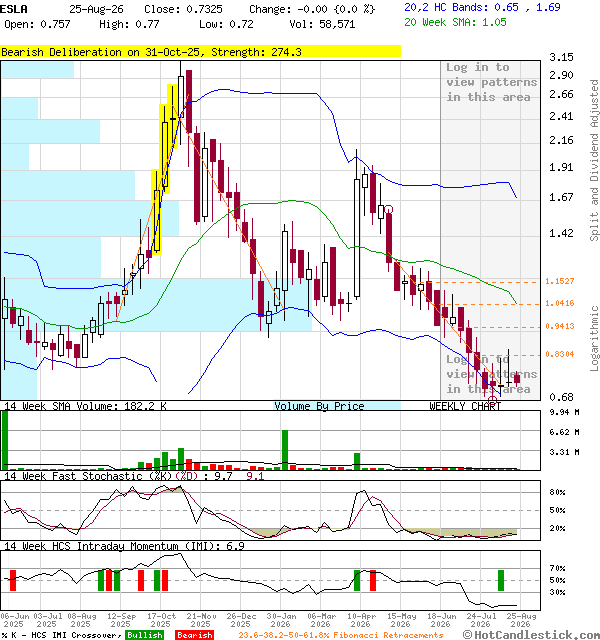
Task: Click the 1.0416 Fibonacci level label
Action: pos(560,303)
